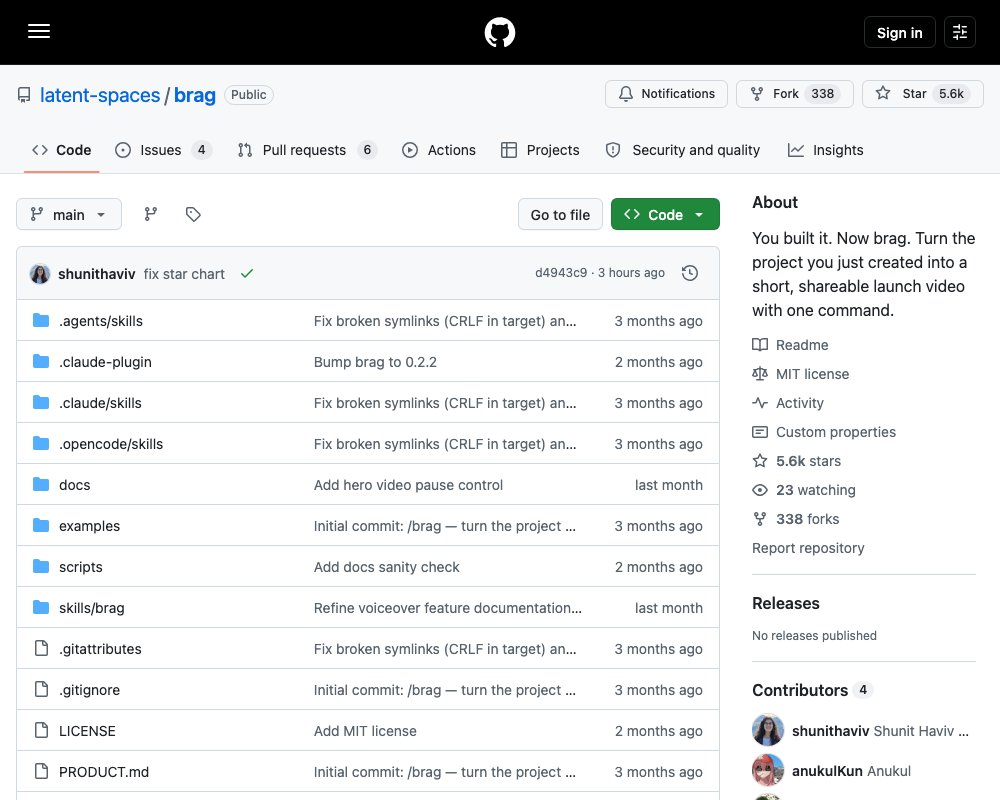Go to GitHub homepage via Octocat logo

pyautogui.click(x=499, y=32)
